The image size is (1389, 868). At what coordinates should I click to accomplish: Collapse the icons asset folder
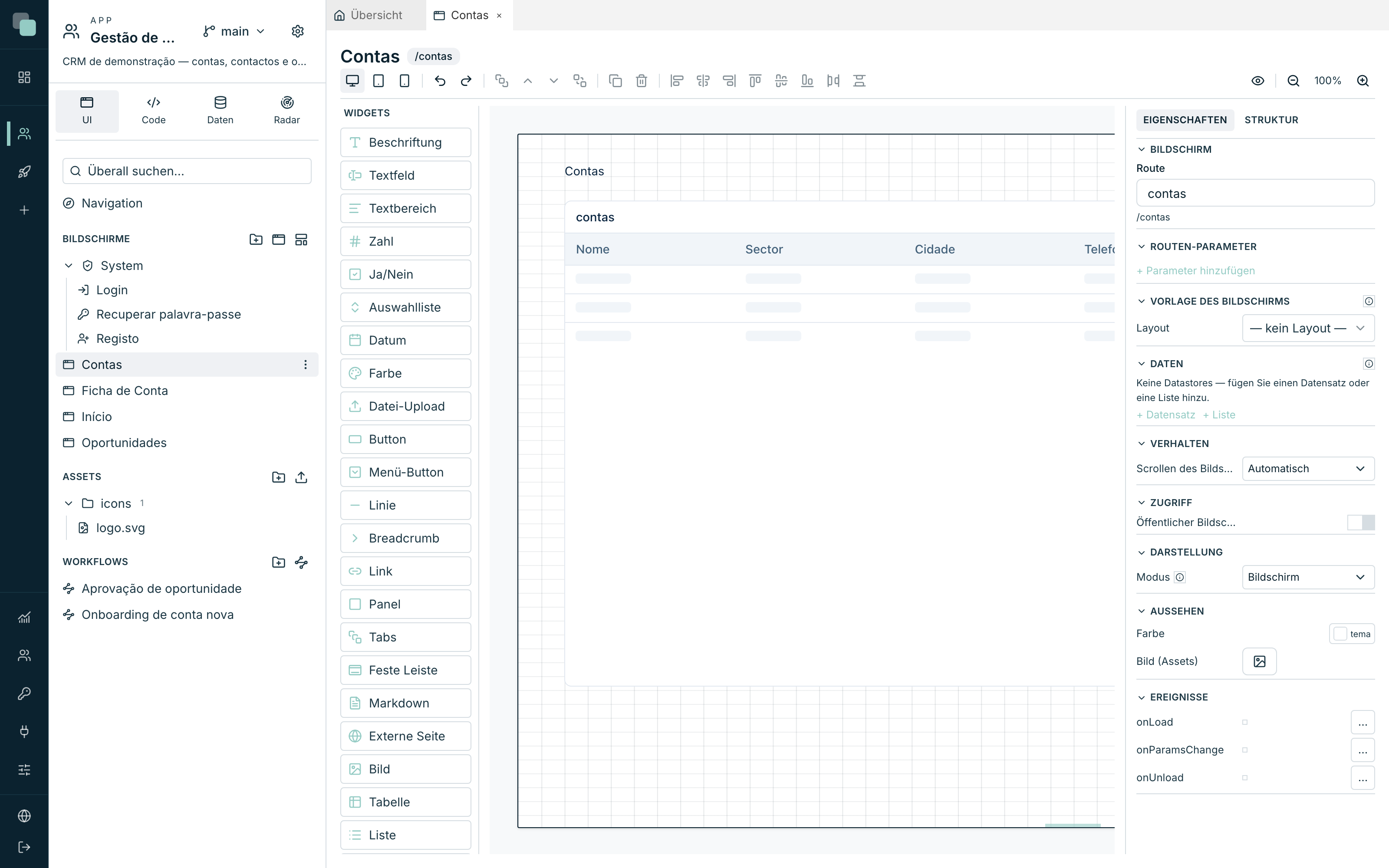69,503
